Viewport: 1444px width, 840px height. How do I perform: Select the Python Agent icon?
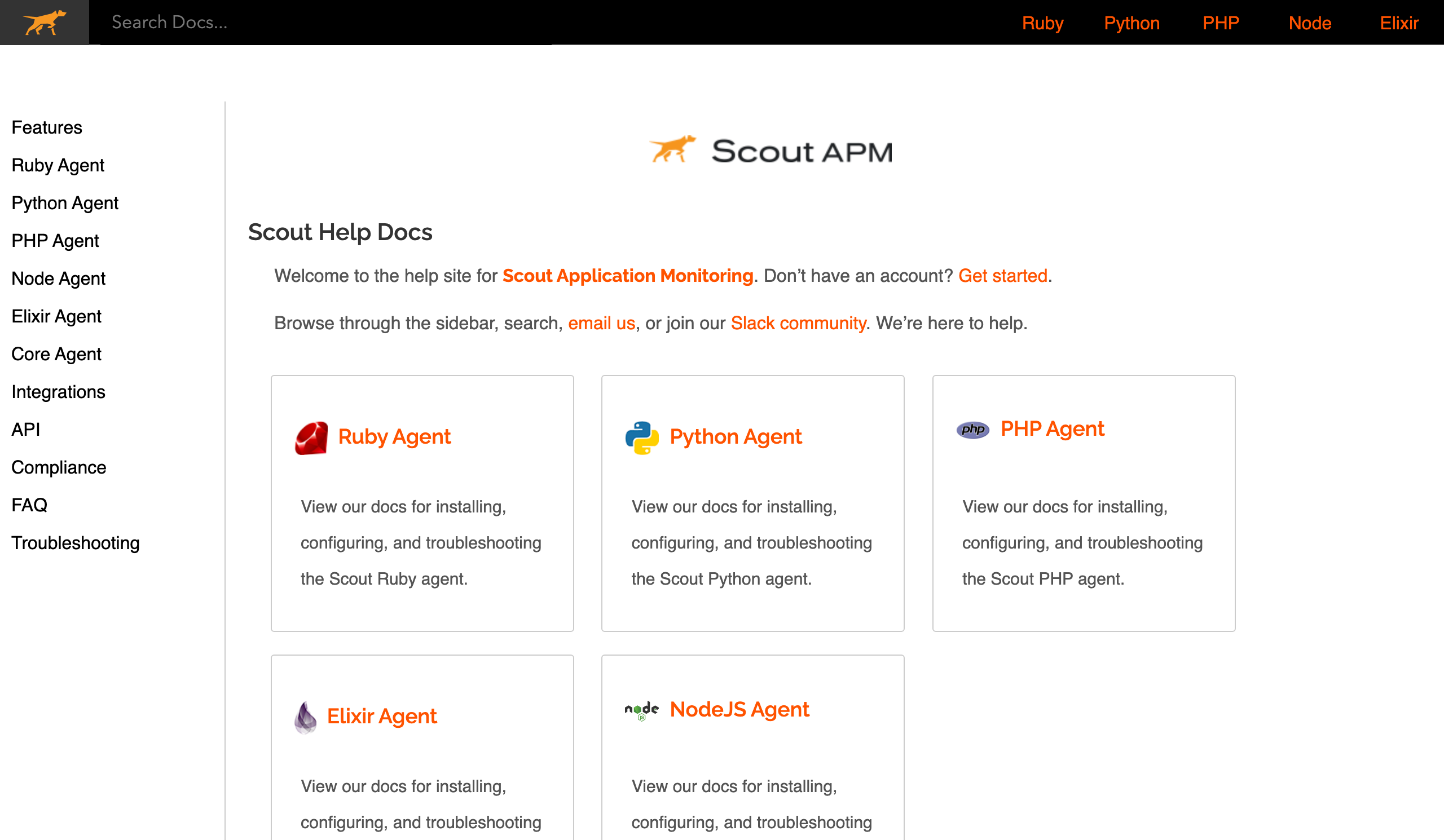(x=640, y=437)
